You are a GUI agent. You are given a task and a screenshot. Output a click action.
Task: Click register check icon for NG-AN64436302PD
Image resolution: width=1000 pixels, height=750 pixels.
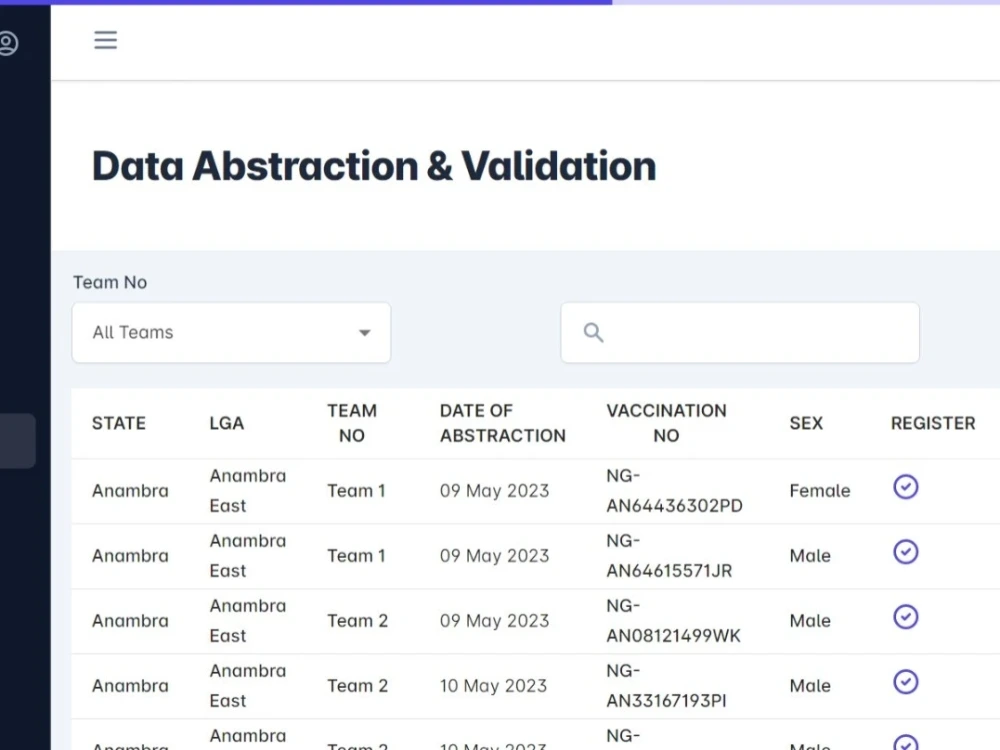tap(906, 487)
